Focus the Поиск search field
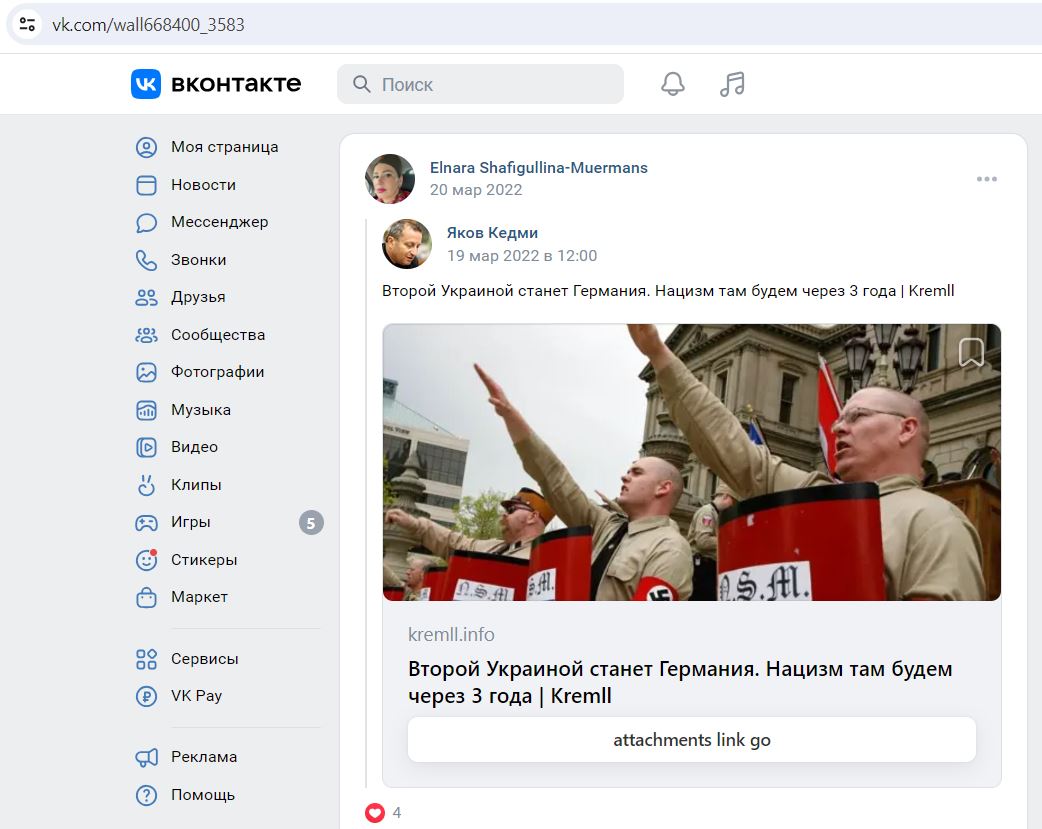 (x=480, y=84)
